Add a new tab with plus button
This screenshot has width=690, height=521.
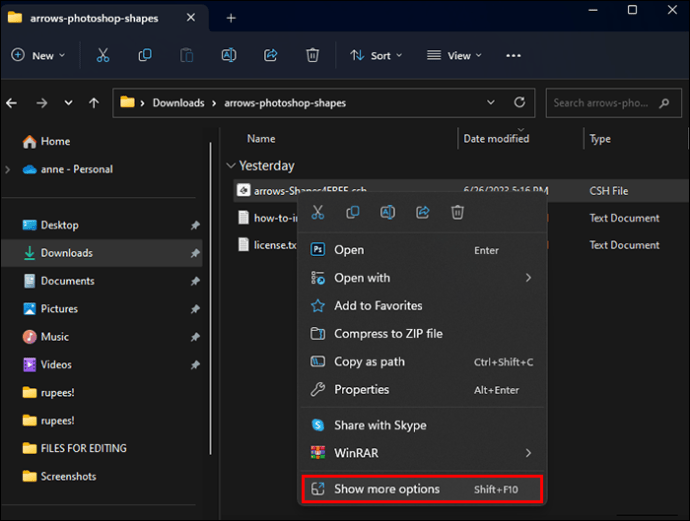point(231,18)
